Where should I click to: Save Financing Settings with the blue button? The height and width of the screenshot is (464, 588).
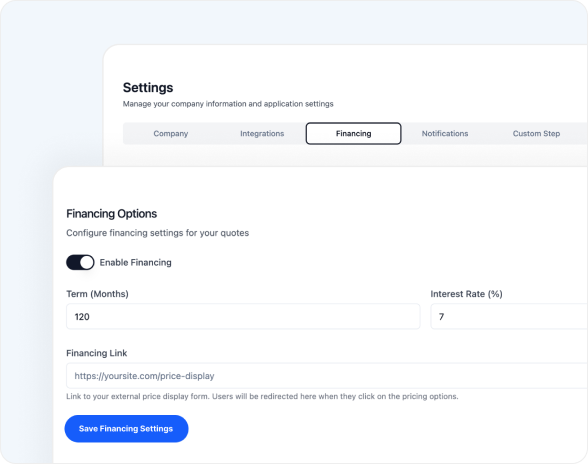click(x=126, y=429)
